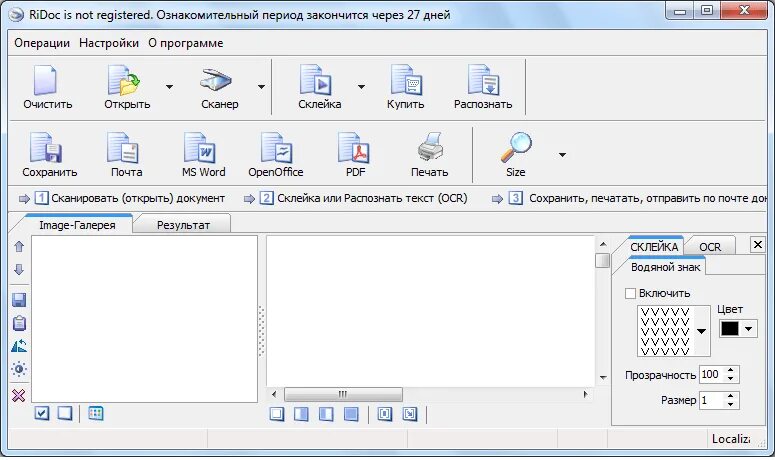Open the Цвет color dropdown arrow
The height and width of the screenshot is (460, 775).
coord(748,329)
